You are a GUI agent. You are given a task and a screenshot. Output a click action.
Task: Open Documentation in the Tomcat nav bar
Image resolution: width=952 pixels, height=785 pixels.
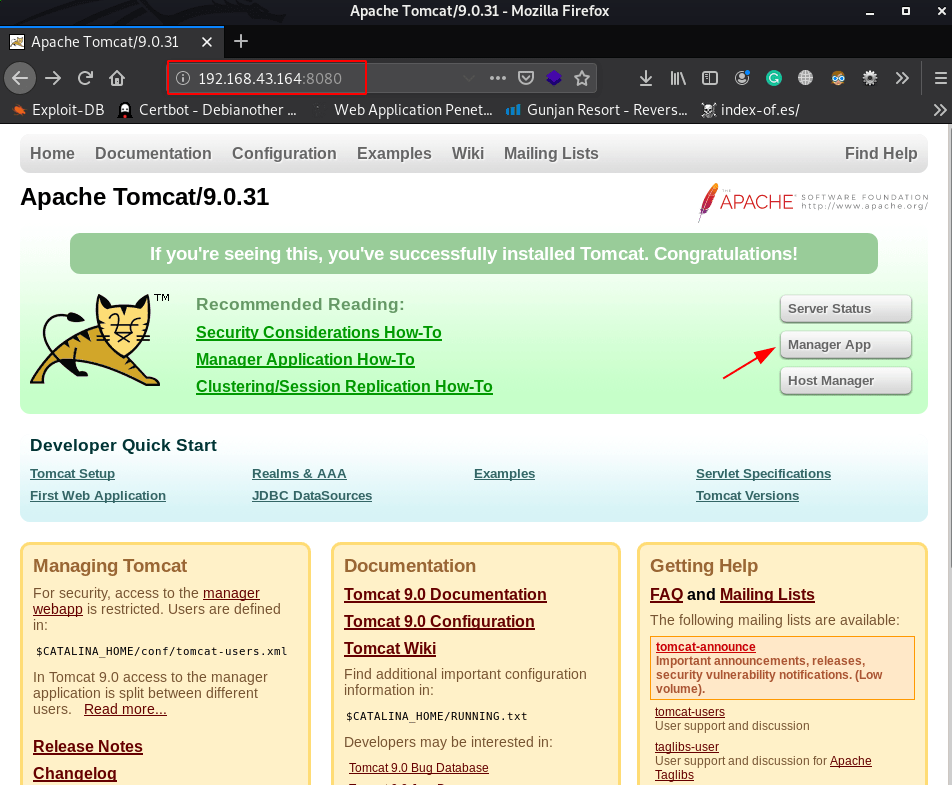point(153,154)
